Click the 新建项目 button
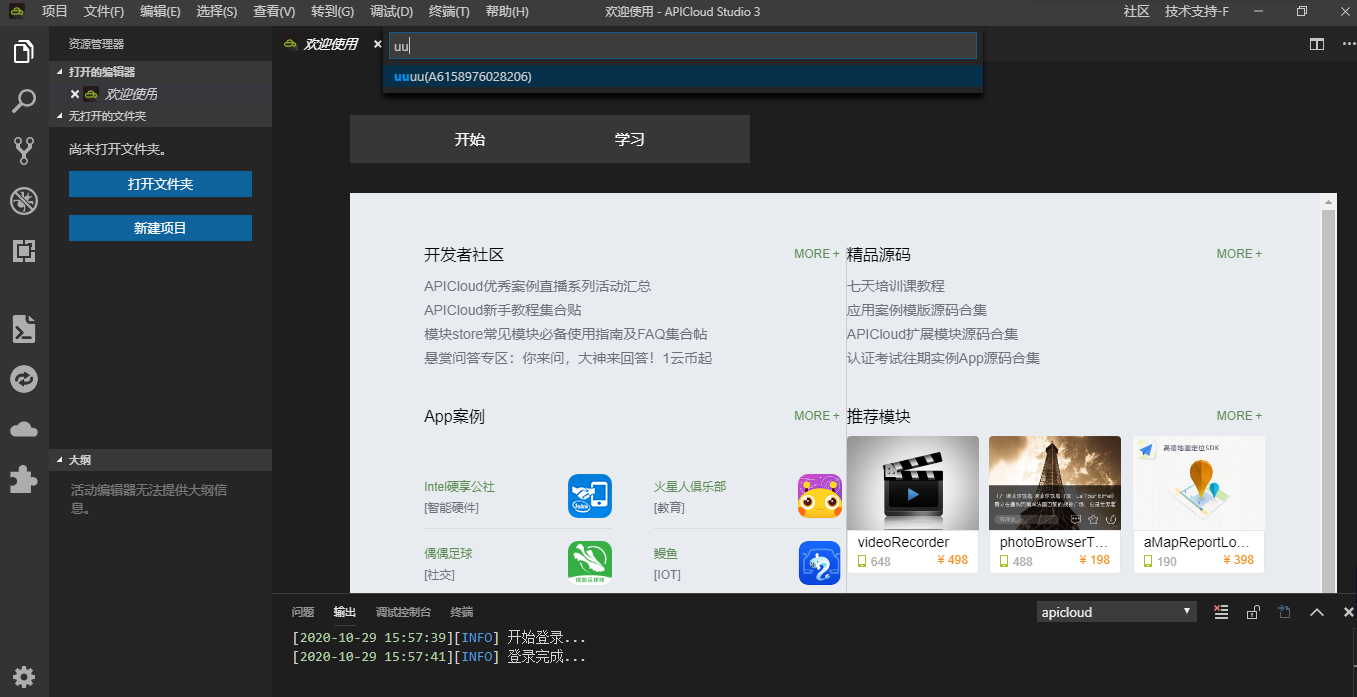This screenshot has width=1357, height=697. pyautogui.click(x=160, y=228)
